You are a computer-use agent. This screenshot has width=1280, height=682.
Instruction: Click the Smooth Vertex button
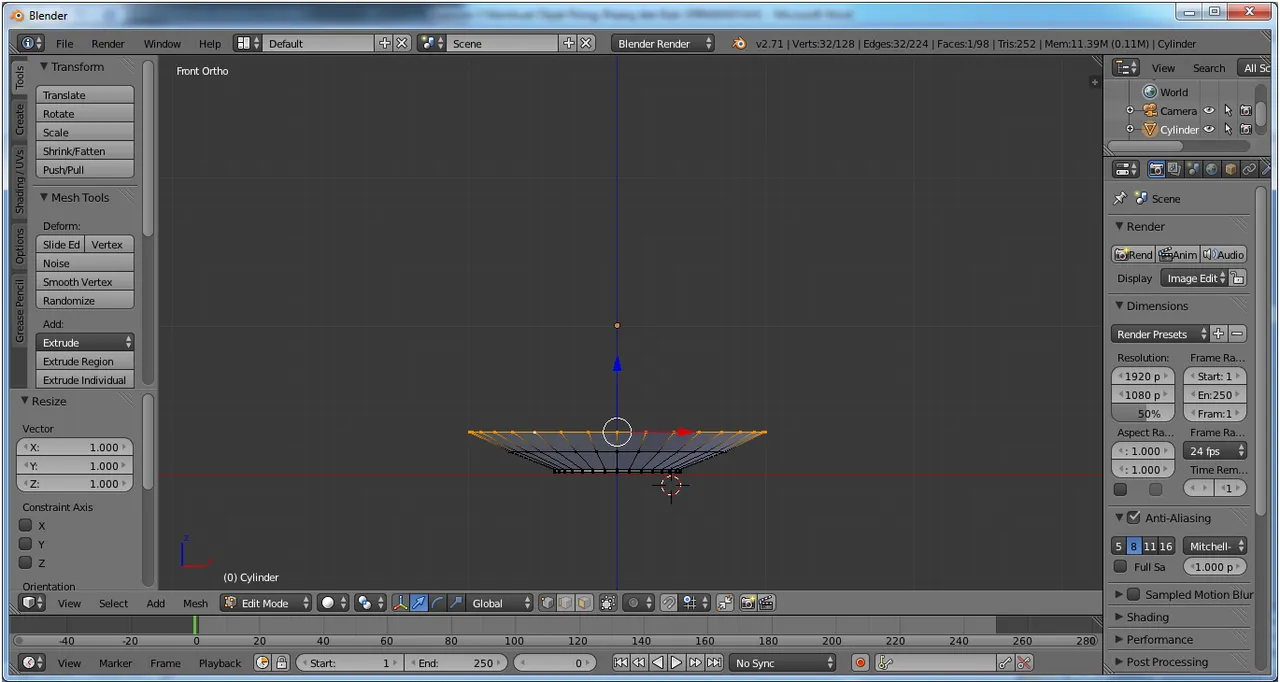[85, 282]
